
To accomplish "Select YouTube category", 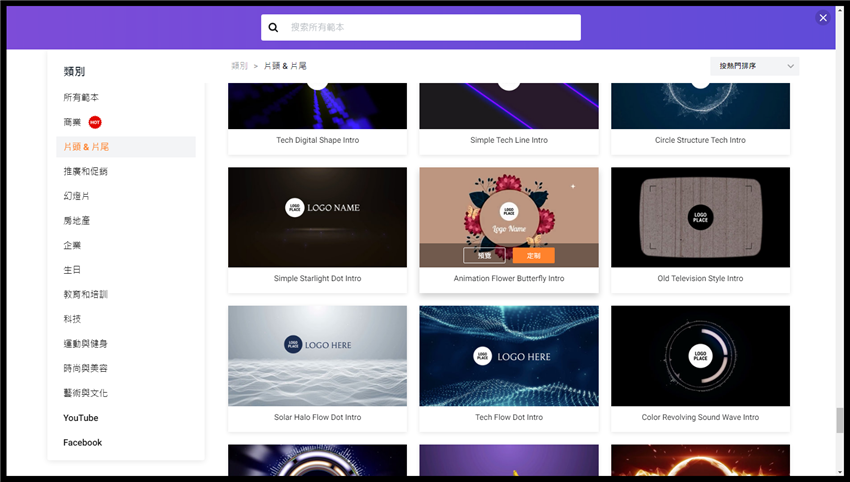I will 81,418.
